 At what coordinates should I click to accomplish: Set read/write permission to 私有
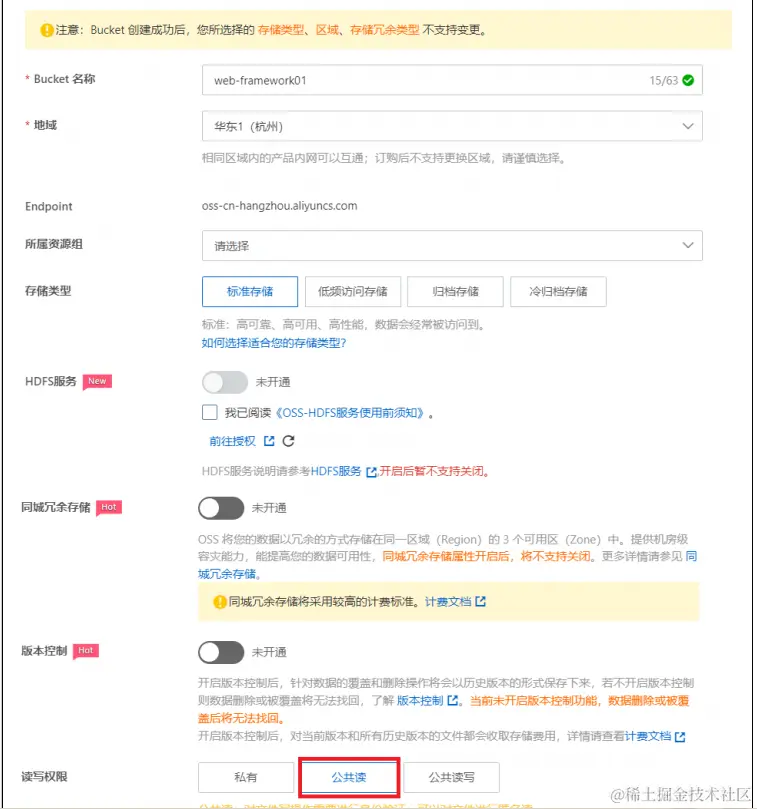click(246, 777)
